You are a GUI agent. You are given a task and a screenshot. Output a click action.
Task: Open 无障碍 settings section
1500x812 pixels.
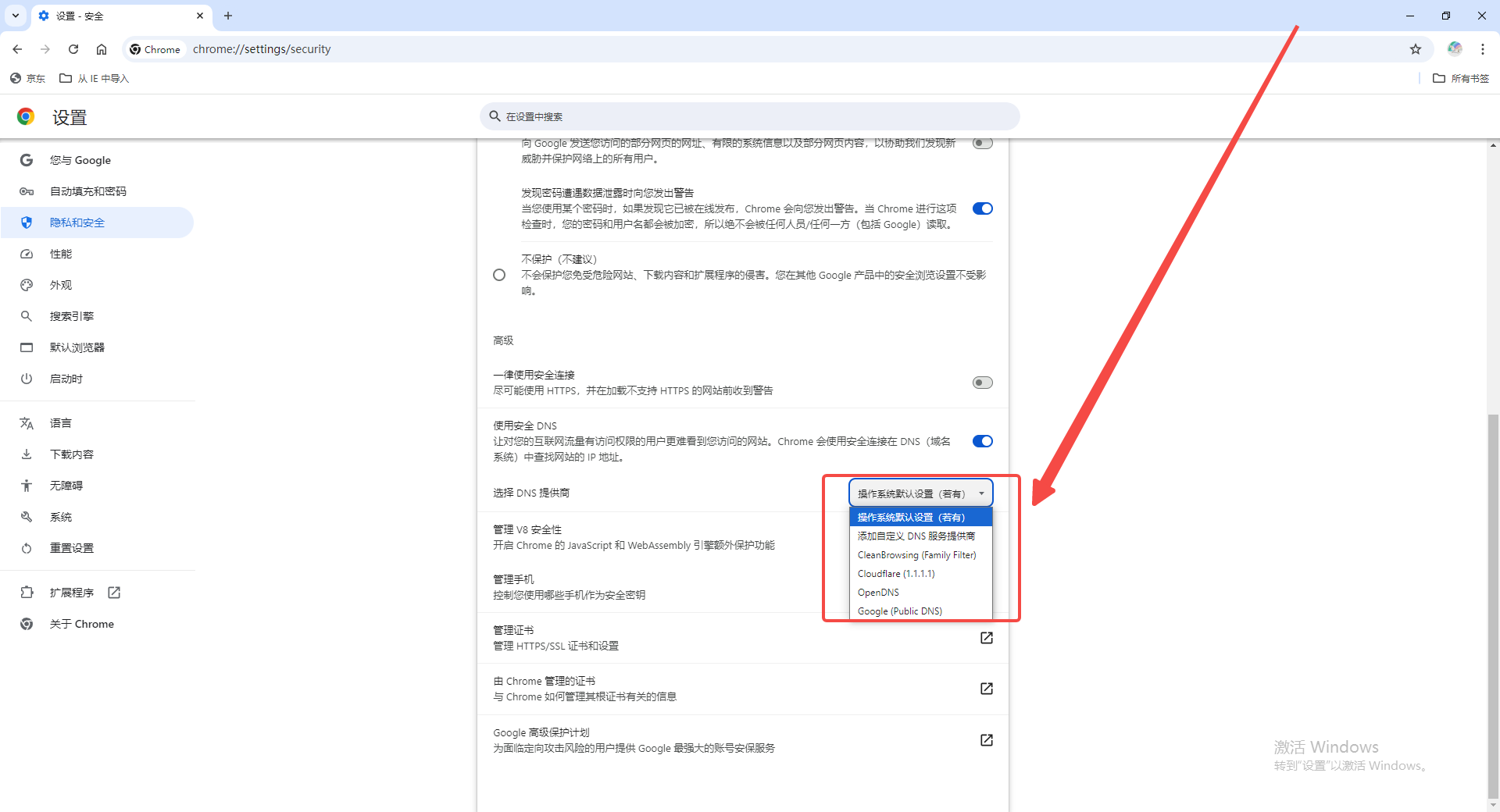(98, 486)
